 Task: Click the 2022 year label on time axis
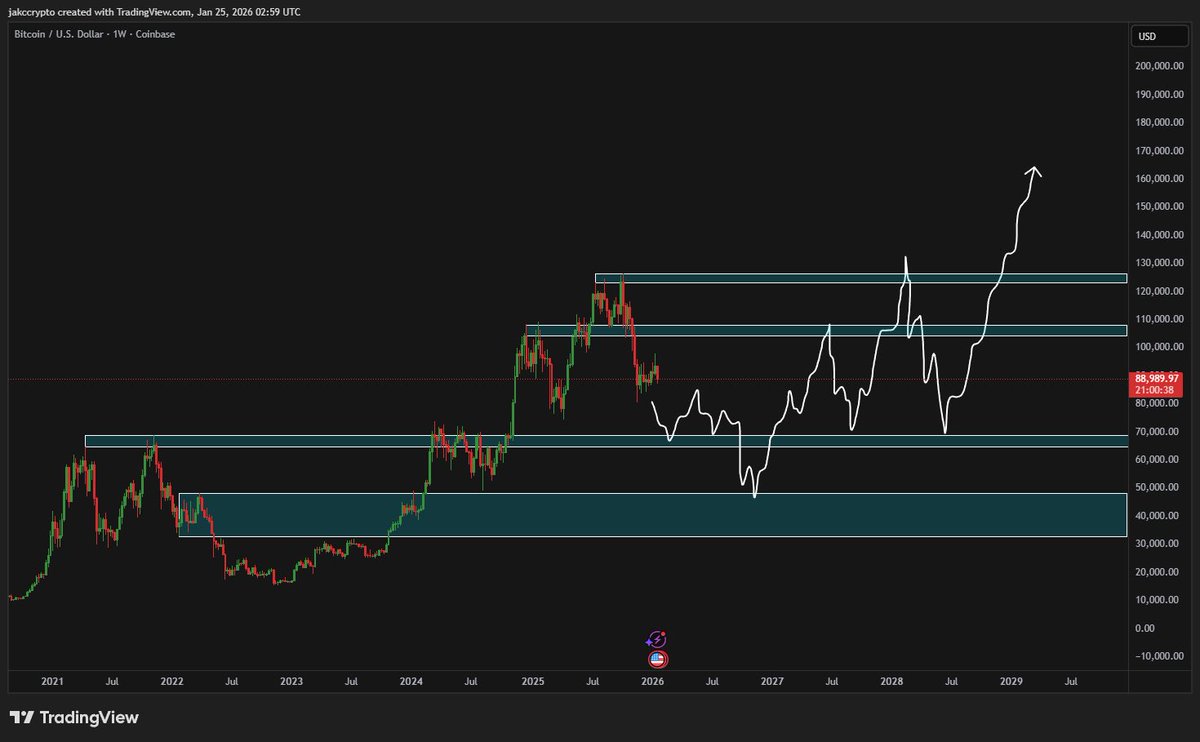(x=172, y=681)
